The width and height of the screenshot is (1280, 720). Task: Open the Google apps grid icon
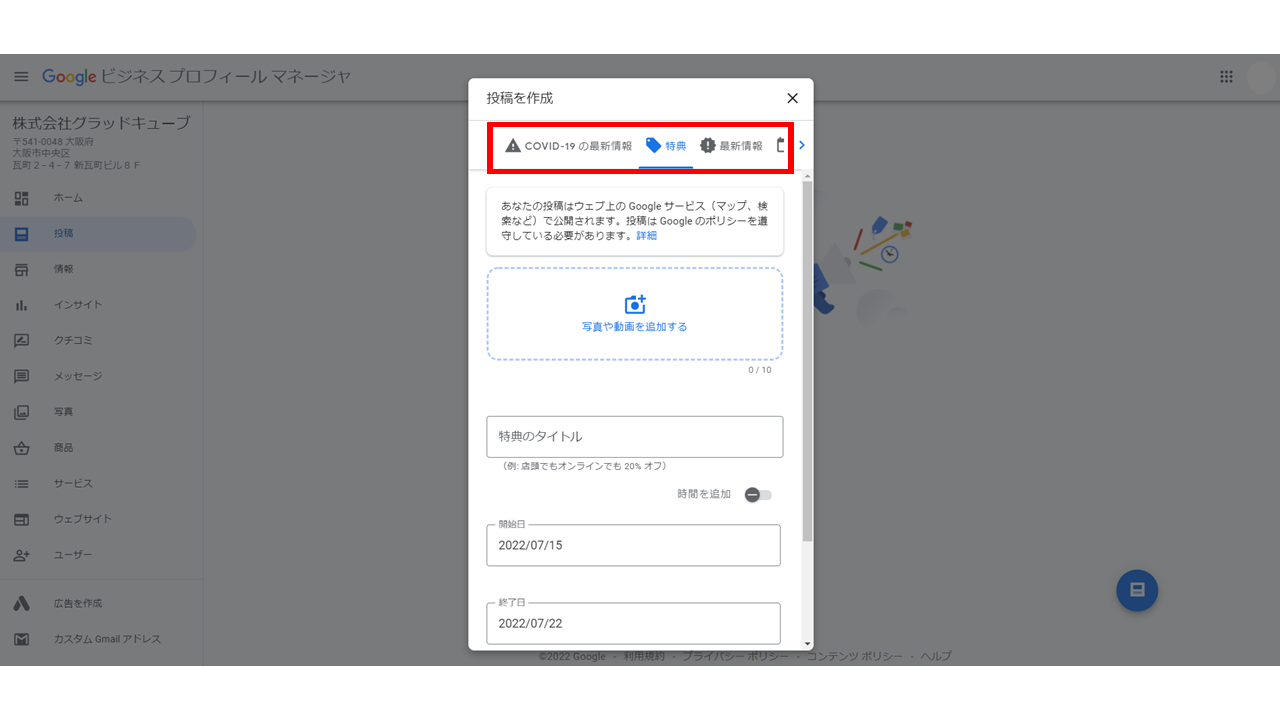coord(1226,77)
